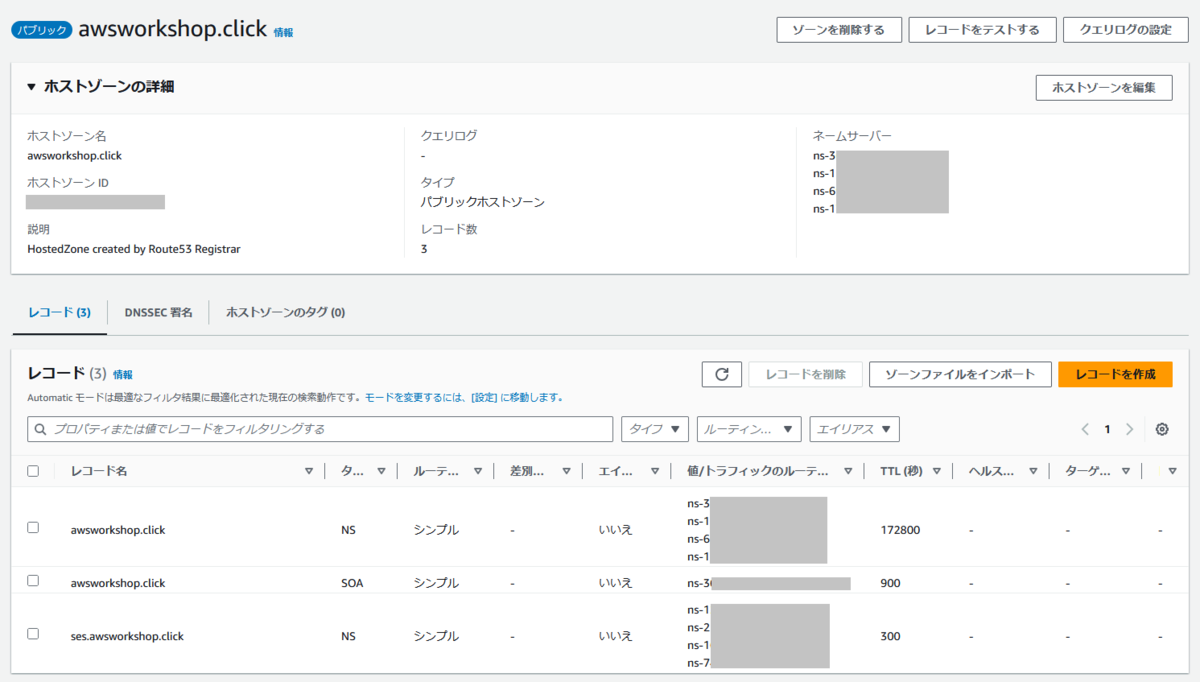Image resolution: width=1200 pixels, height=682 pixels.
Task: Click ses.awsworkshop.click record name
Action: click(127, 636)
